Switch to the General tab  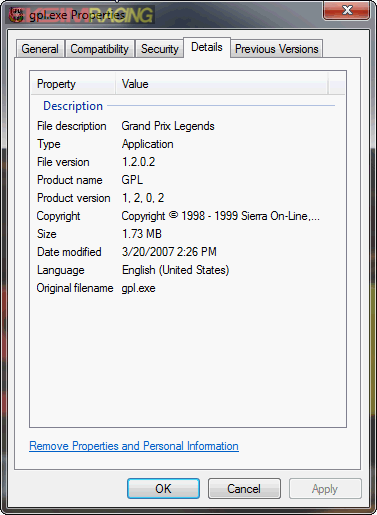[x=40, y=49]
